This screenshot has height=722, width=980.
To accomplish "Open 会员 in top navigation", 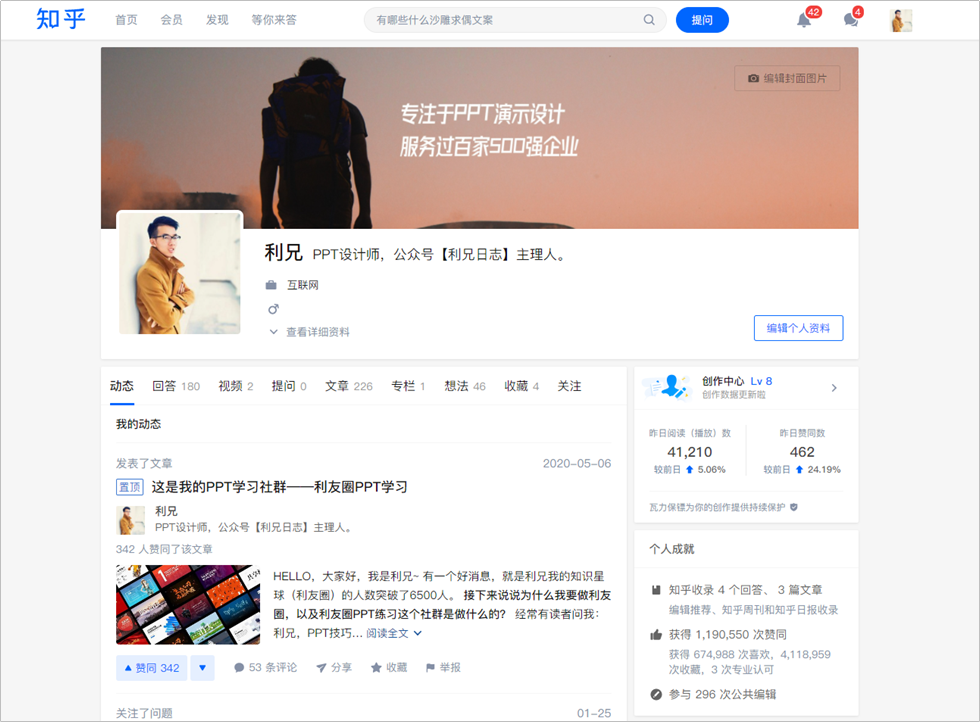I will tap(171, 20).
